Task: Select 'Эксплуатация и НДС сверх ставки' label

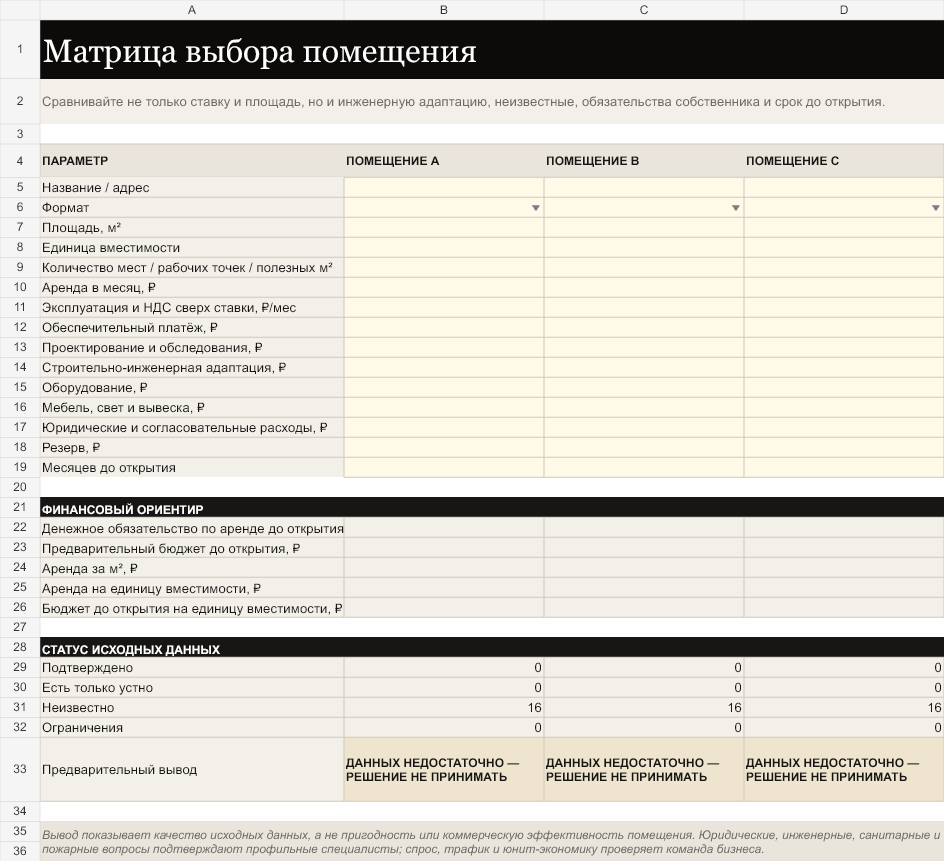Action: point(192,308)
